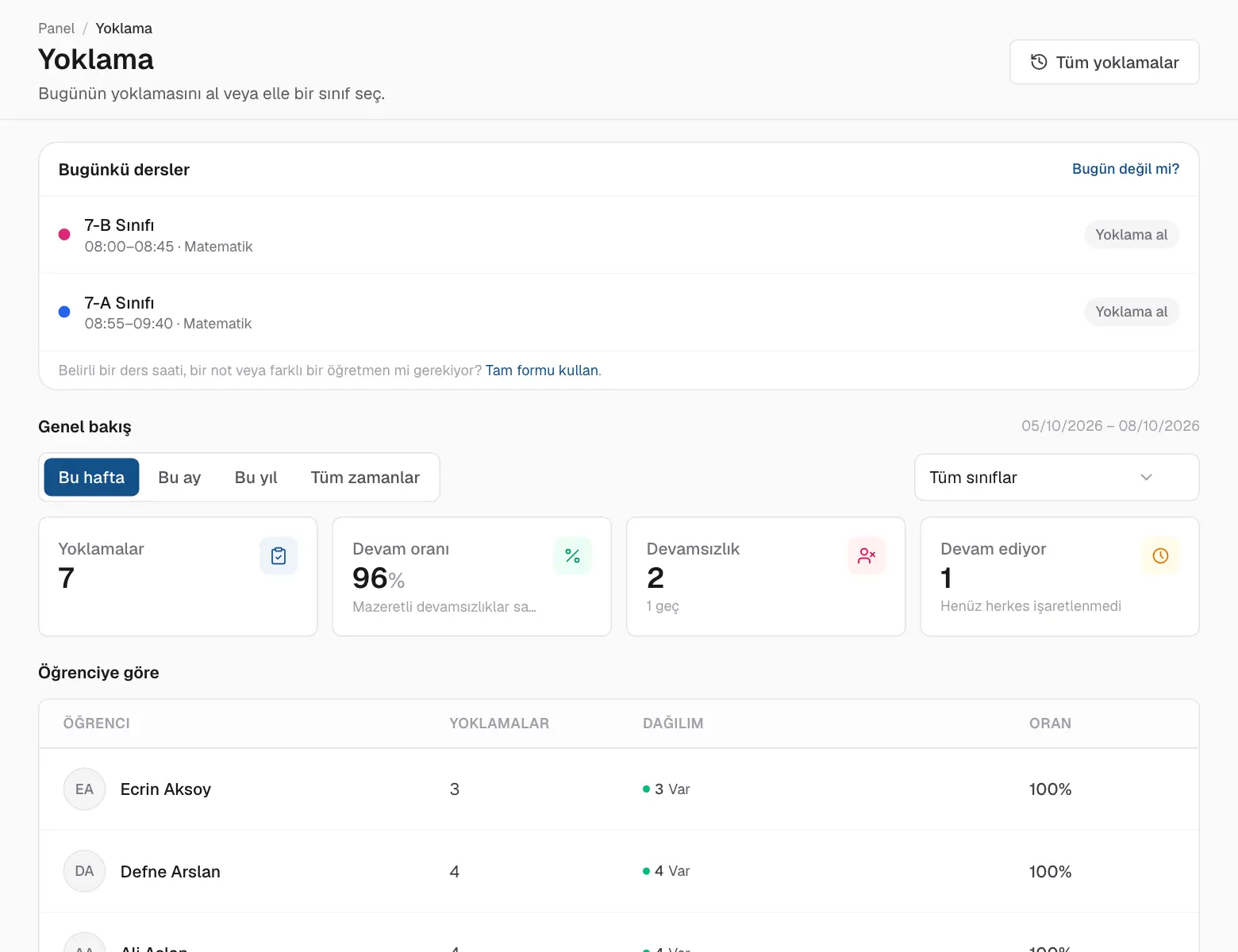The width and height of the screenshot is (1238, 952).
Task: Click the DA avatar for Defne Arslan
Action: (x=84, y=871)
